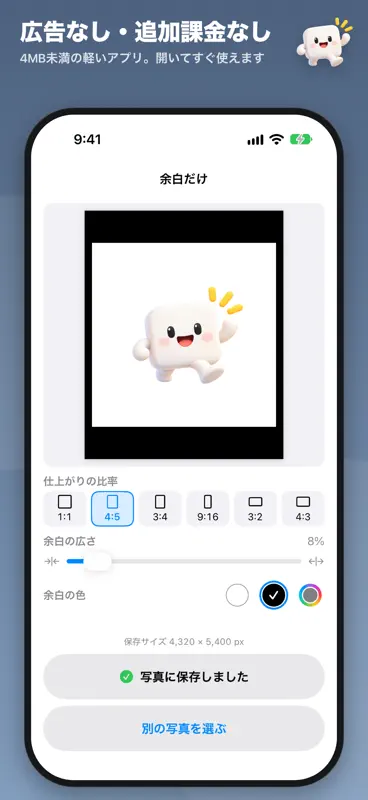Click the 9:41 clock in status bar
Screen dimensions: 368x800
[87, 139]
